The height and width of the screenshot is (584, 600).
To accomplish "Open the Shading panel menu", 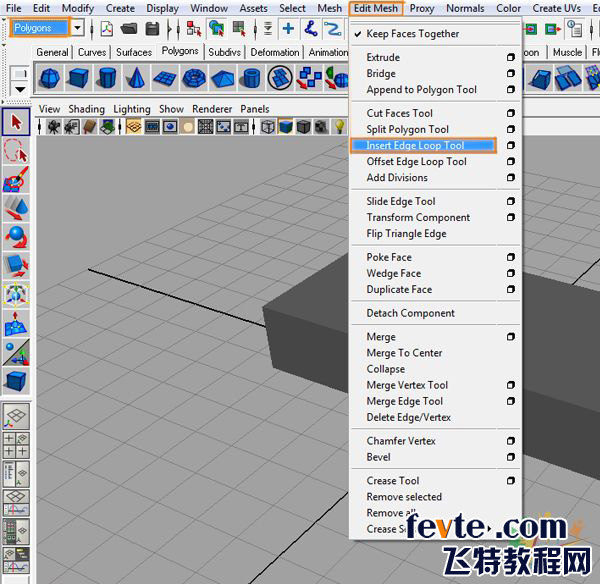I will pos(86,109).
